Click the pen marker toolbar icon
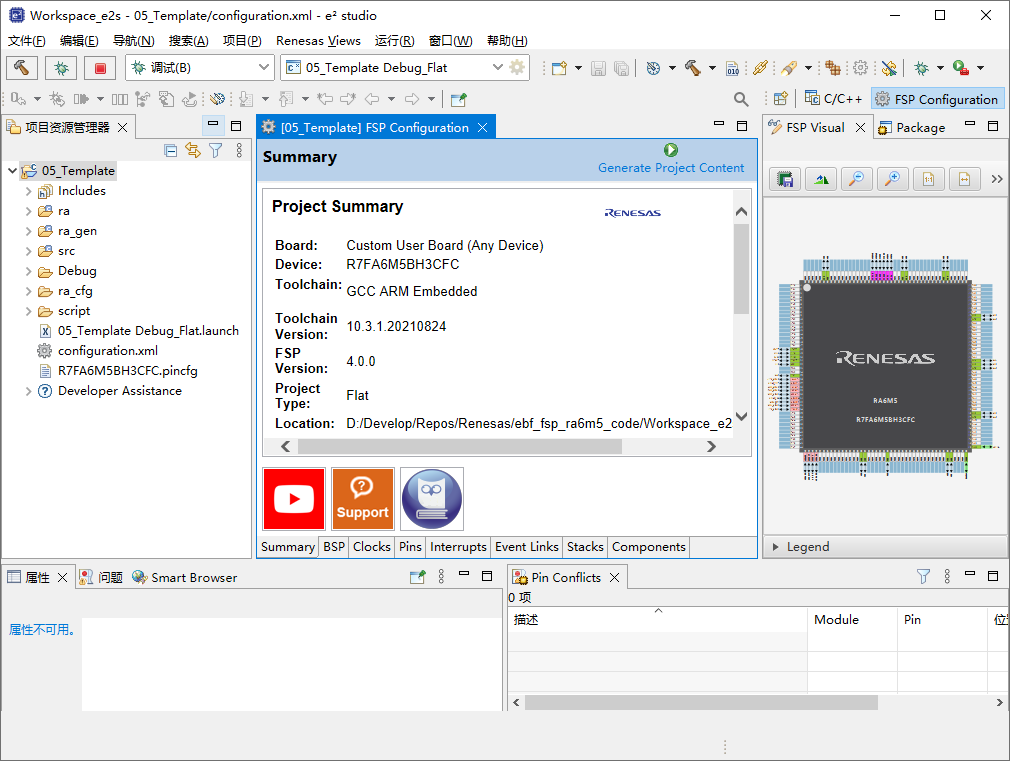The image size is (1010, 761). [x=789, y=68]
